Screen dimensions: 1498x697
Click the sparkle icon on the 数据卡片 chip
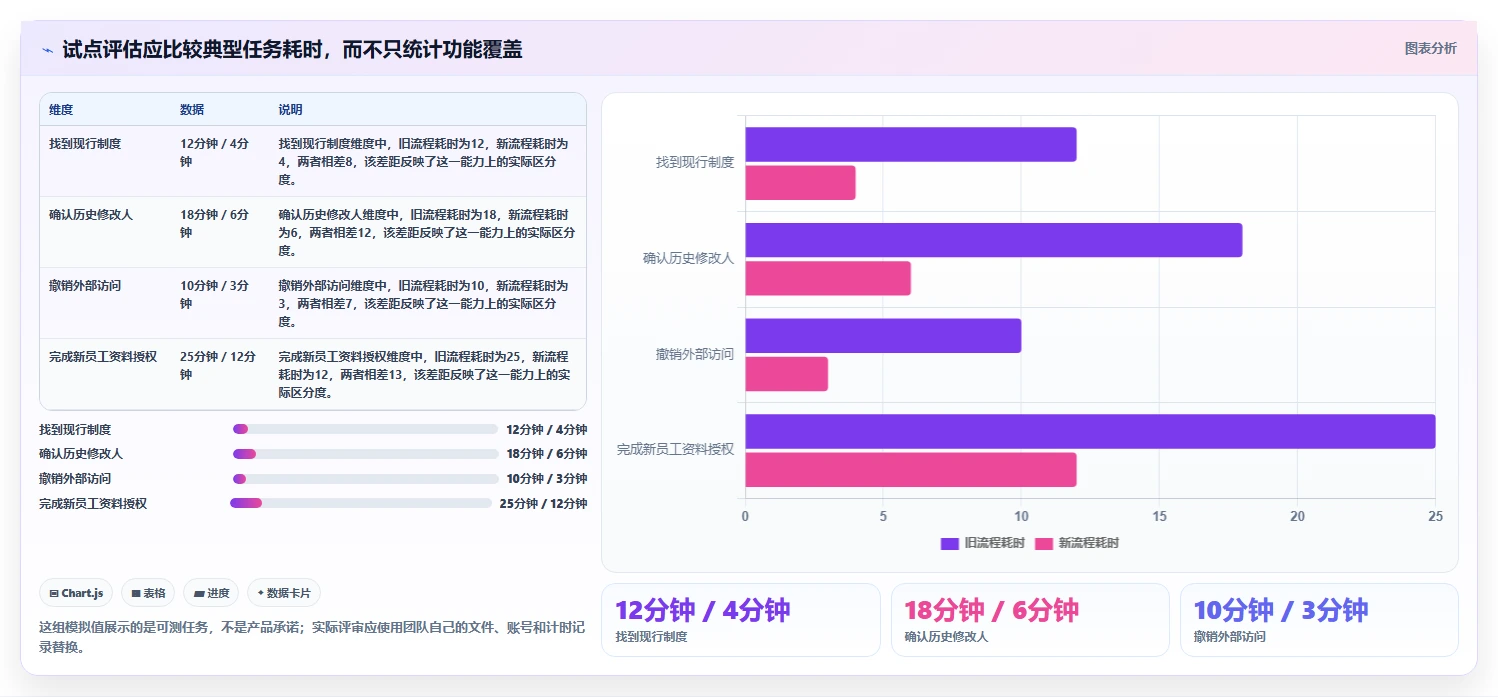260,593
